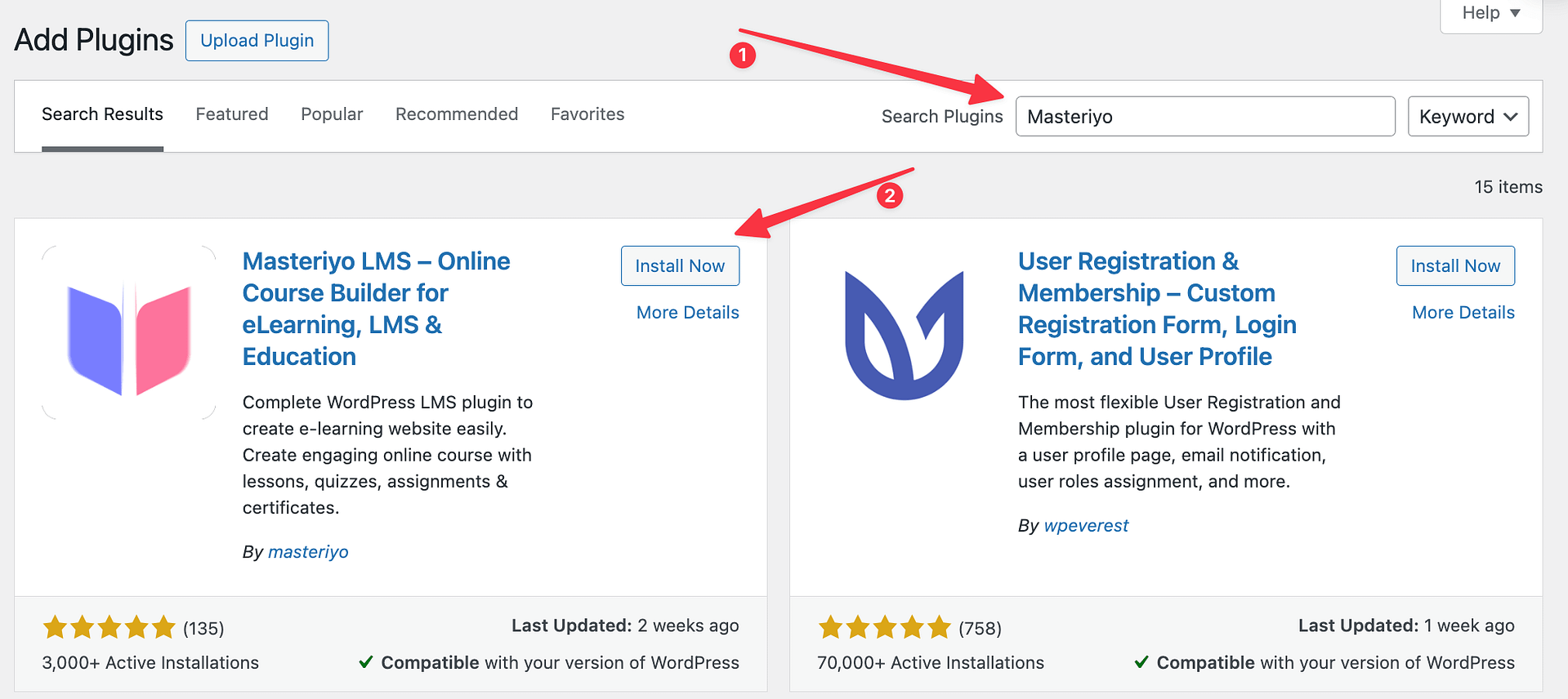
Task: Click the Upload Plugin button
Action: (x=257, y=41)
